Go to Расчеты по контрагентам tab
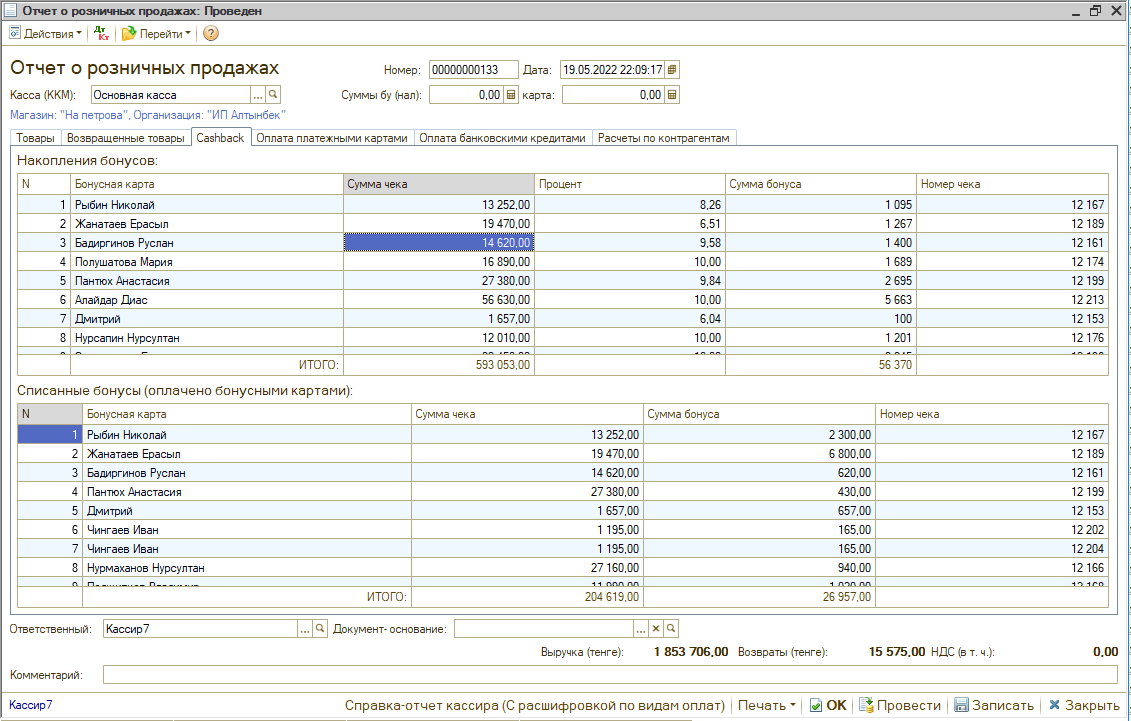This screenshot has width=1131, height=721. (665, 138)
